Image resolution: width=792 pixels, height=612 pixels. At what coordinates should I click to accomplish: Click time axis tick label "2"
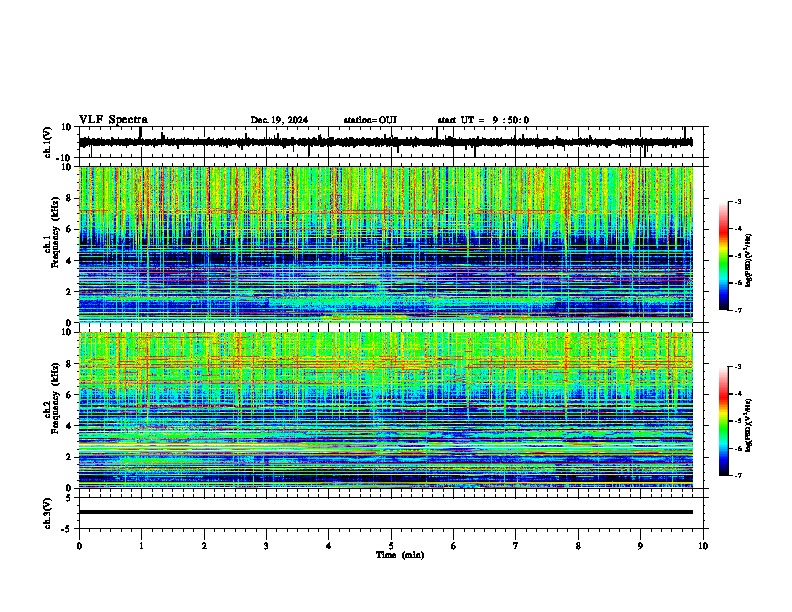tap(204, 546)
